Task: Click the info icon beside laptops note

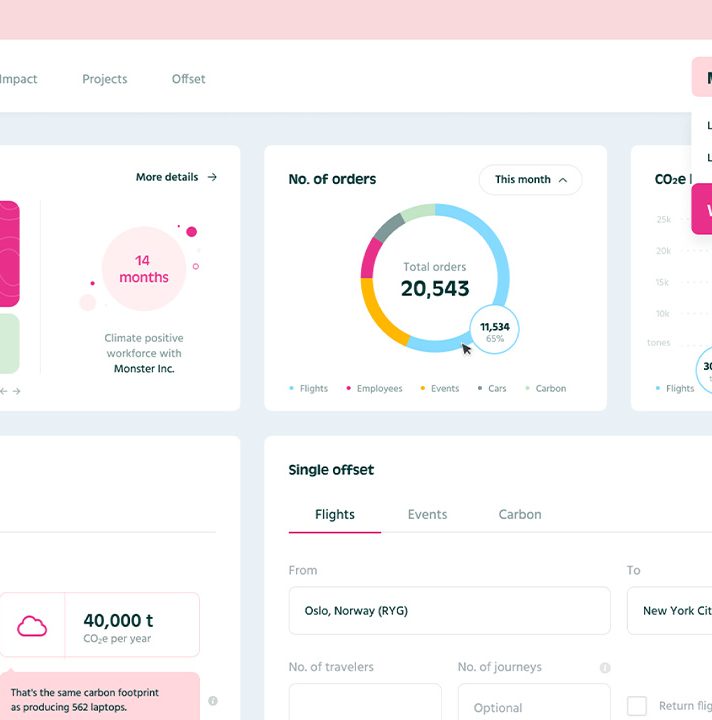Action: tap(213, 701)
